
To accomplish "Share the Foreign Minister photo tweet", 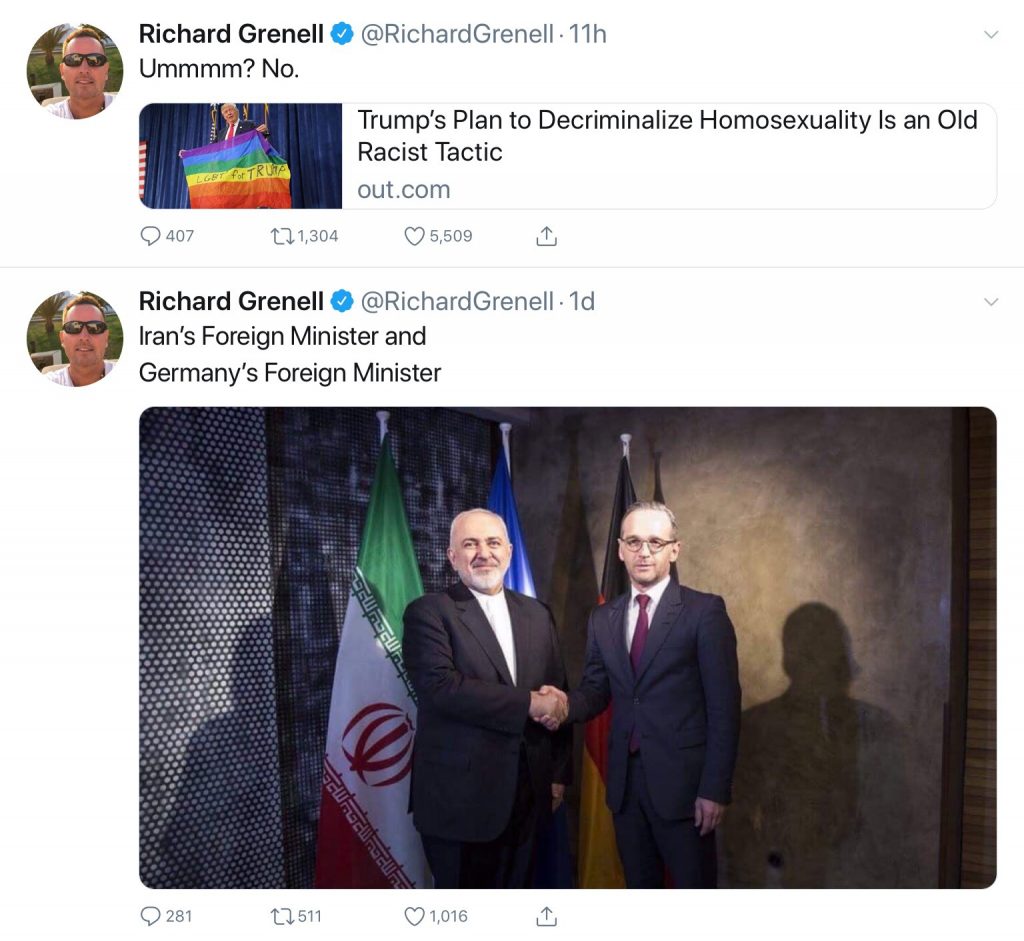I will tap(547, 916).
